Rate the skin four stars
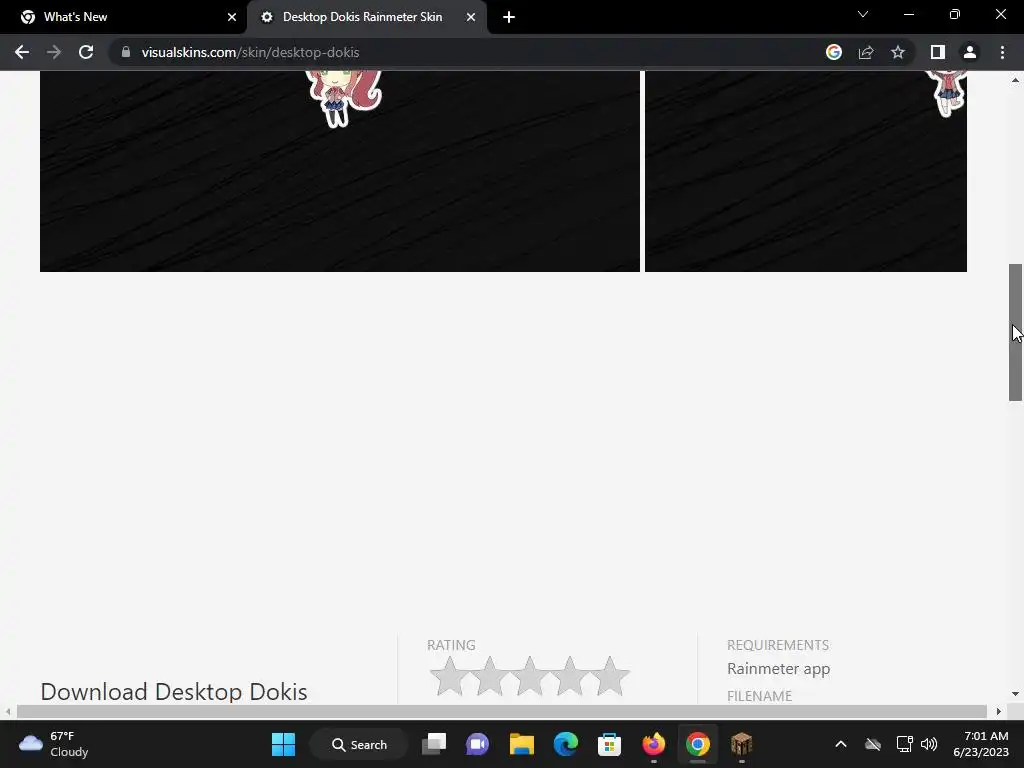Screen dimensions: 1024x768 pyautogui.click(x=569, y=677)
